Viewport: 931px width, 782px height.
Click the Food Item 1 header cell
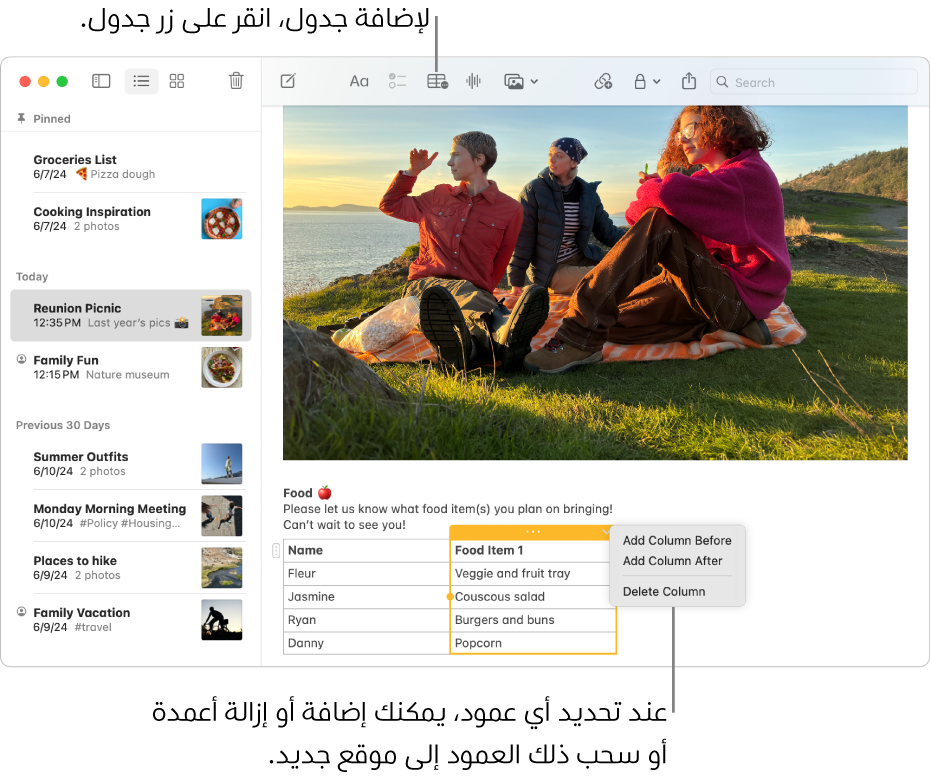(x=533, y=550)
